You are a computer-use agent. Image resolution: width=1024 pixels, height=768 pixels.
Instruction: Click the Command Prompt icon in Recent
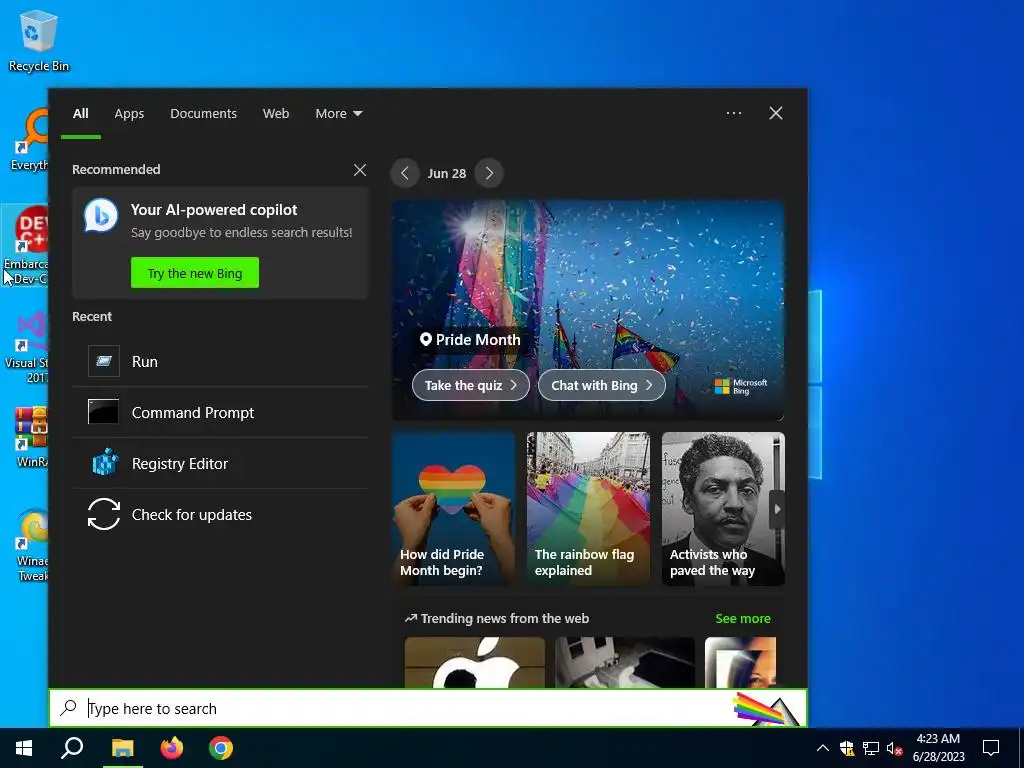[104, 412]
